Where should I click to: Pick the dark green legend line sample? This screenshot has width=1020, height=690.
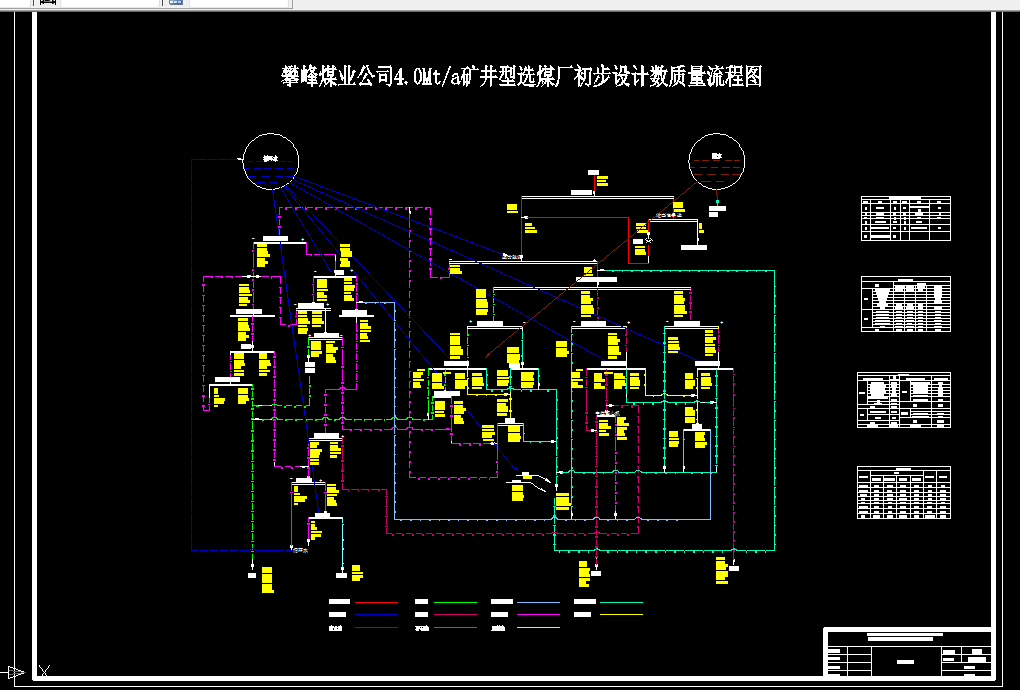[x=455, y=628]
